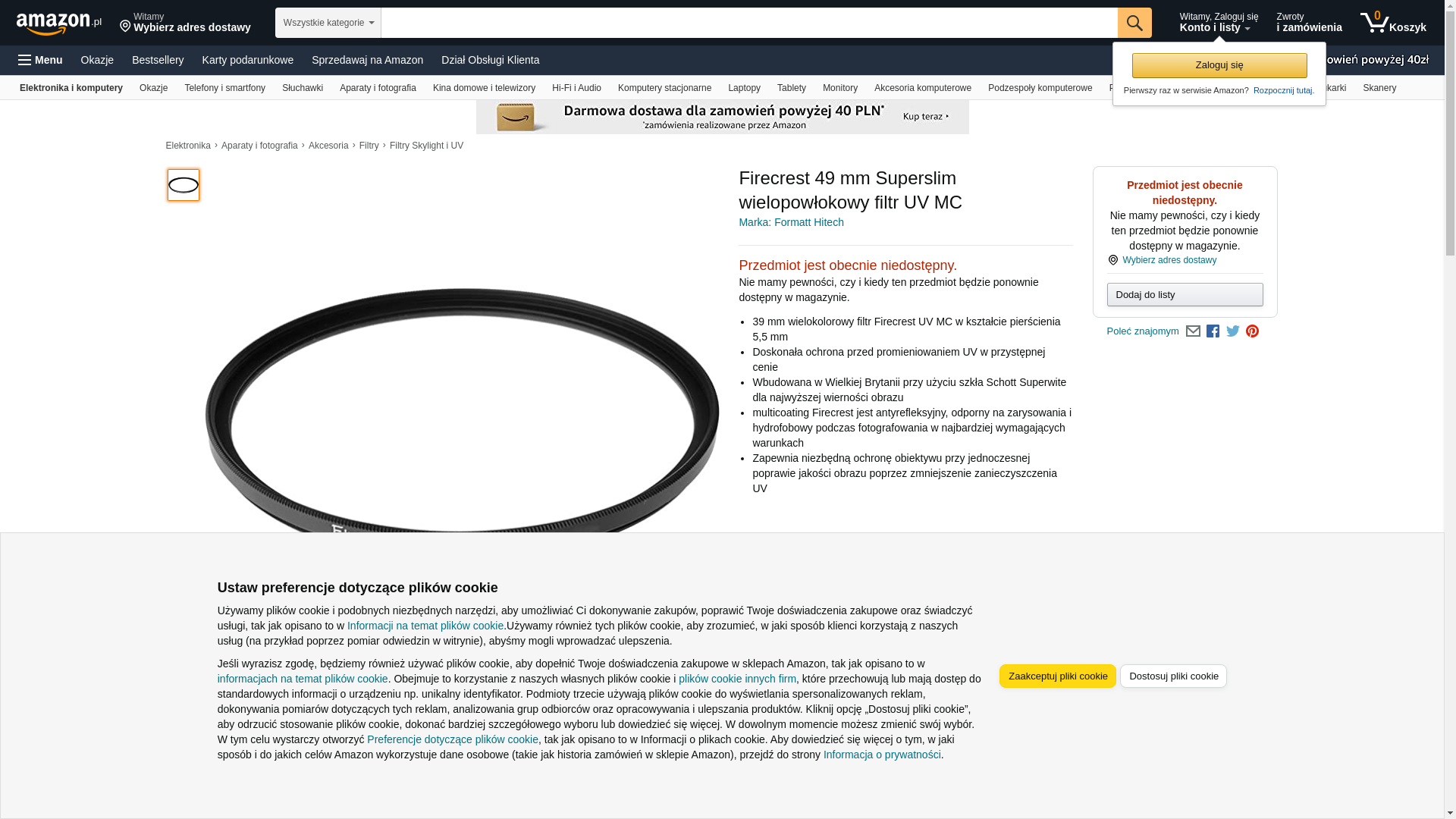The width and height of the screenshot is (1456, 819).
Task: Share product on Twitter bird icon
Action: click(1232, 331)
